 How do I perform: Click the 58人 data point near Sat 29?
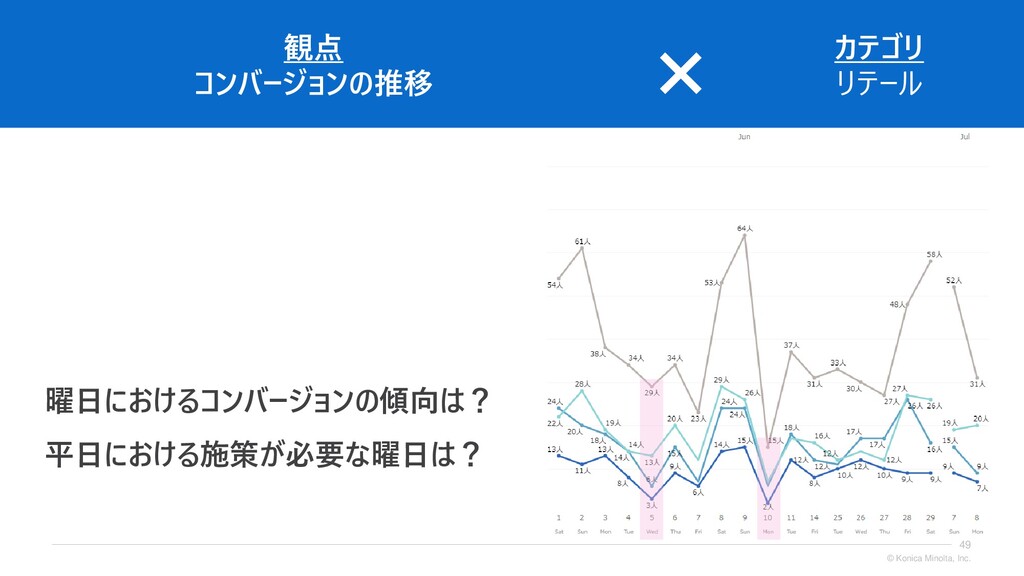tap(931, 261)
